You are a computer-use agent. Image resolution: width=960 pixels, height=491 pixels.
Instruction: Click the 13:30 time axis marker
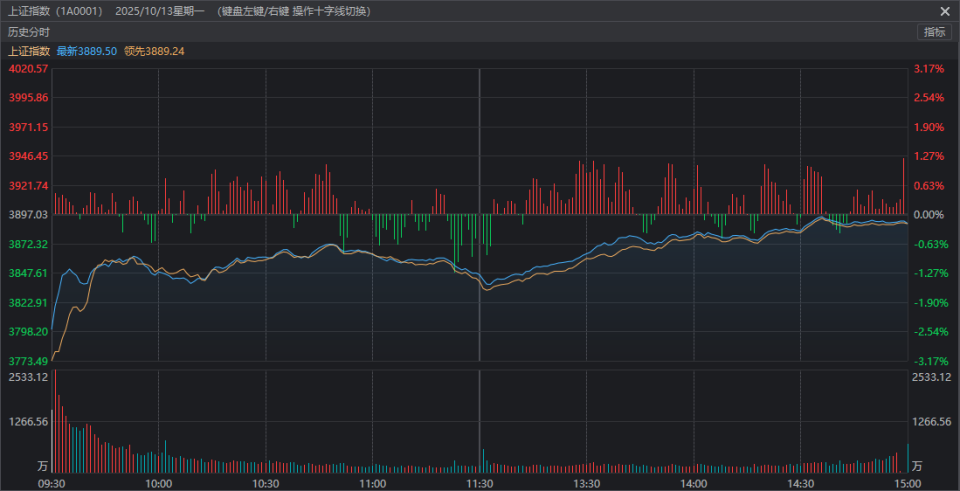[587, 484]
